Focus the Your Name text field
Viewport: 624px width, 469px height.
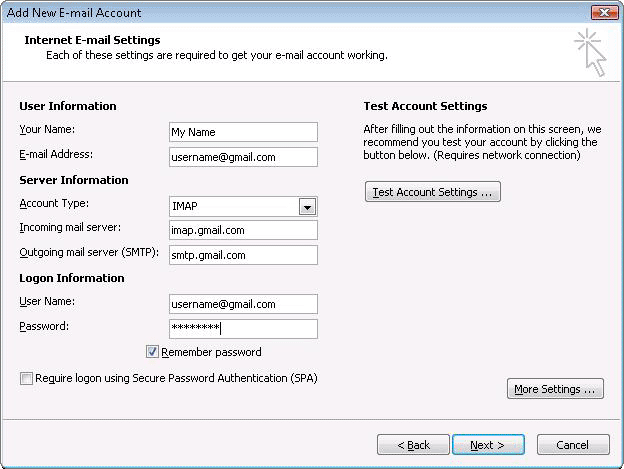pyautogui.click(x=243, y=132)
